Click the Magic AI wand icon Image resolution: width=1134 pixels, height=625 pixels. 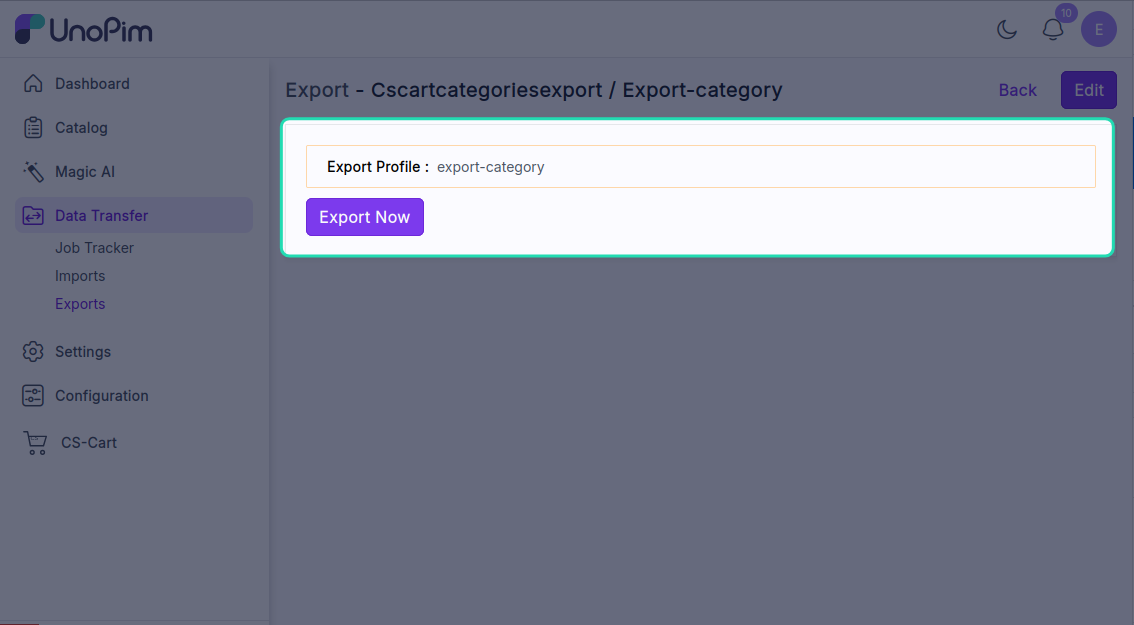(33, 171)
